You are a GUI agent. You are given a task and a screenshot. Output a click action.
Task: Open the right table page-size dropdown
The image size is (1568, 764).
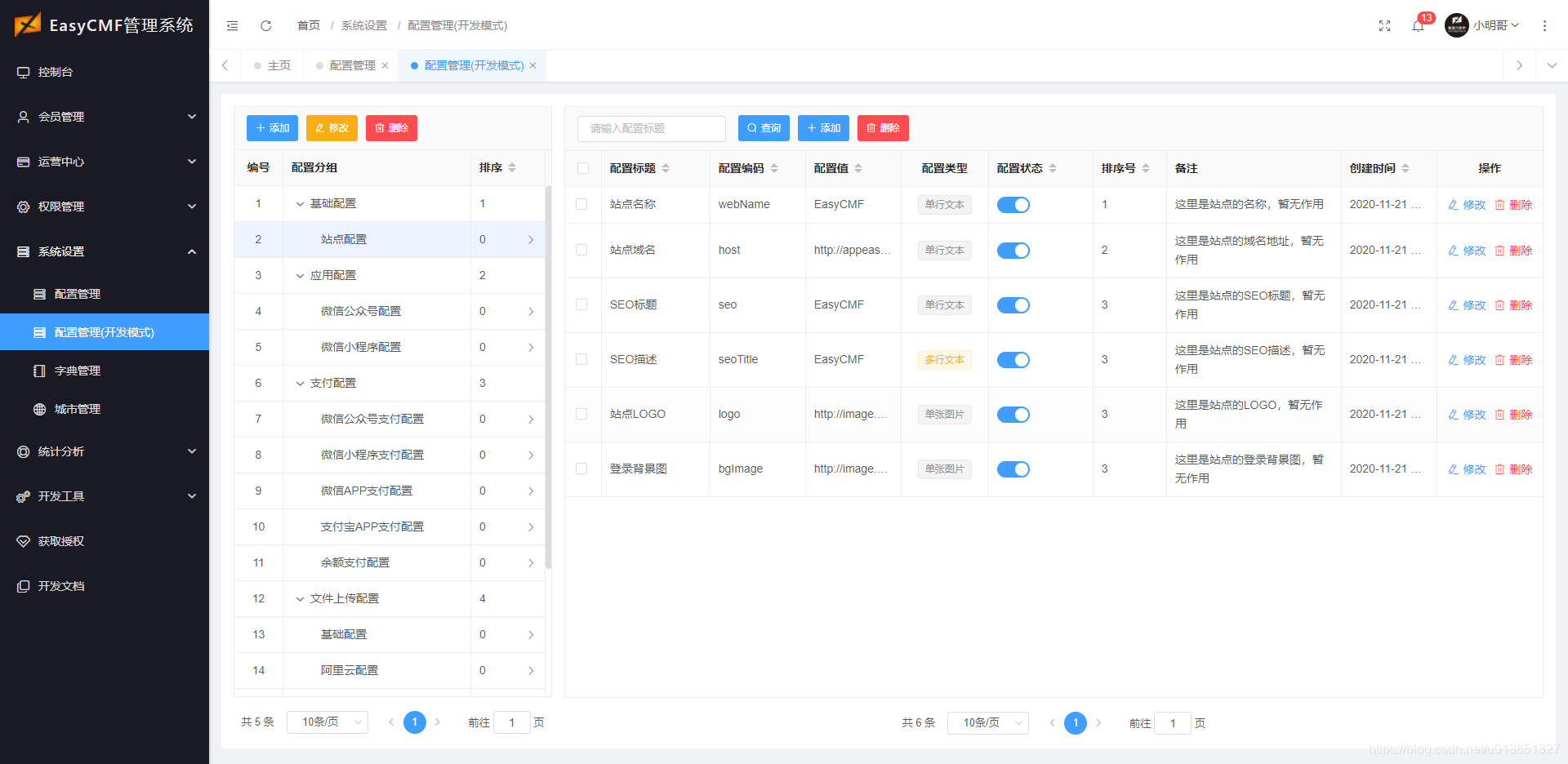point(987,723)
